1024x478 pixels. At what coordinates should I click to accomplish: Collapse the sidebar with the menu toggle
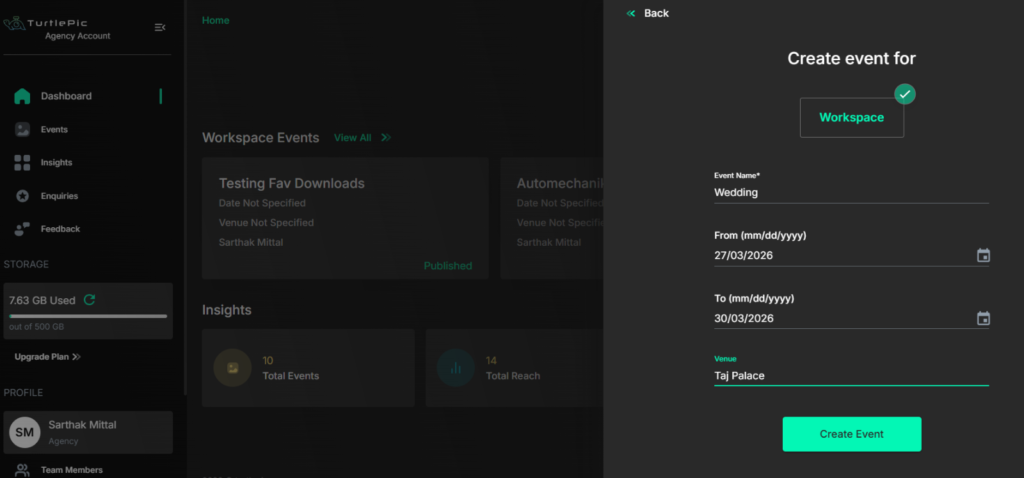(x=160, y=27)
